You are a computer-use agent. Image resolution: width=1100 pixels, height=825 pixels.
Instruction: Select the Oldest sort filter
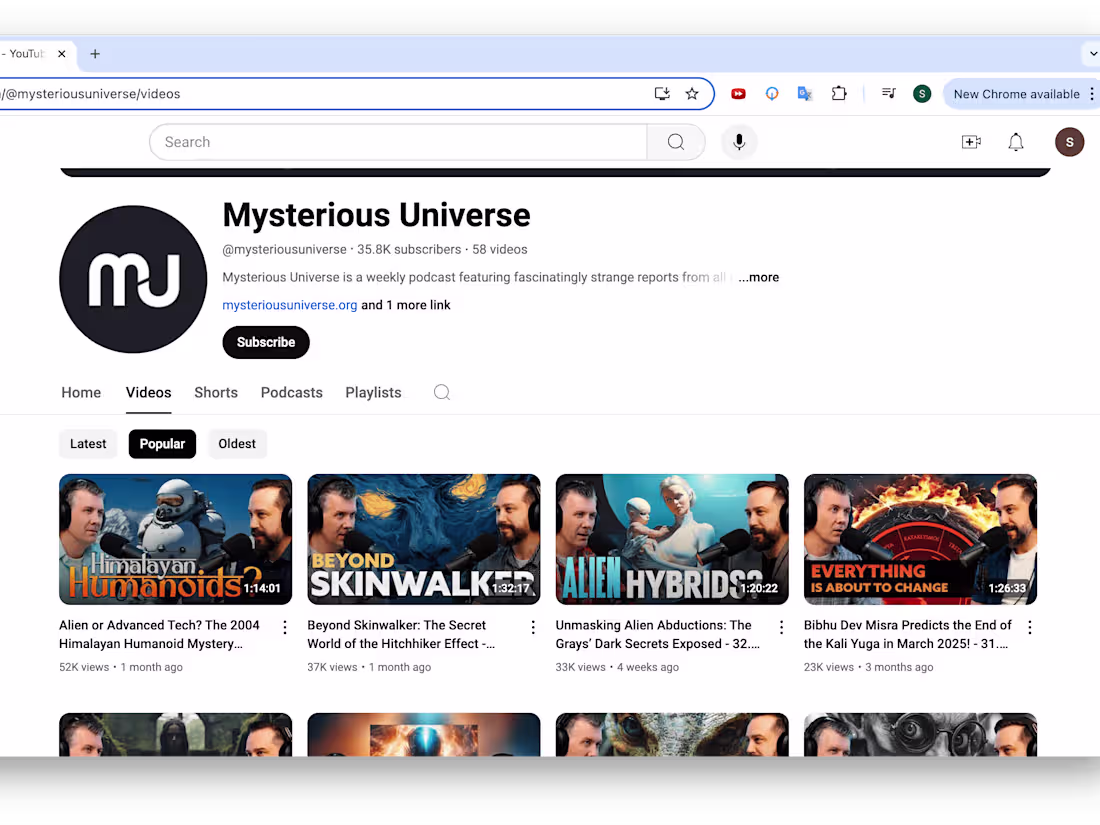click(x=237, y=443)
